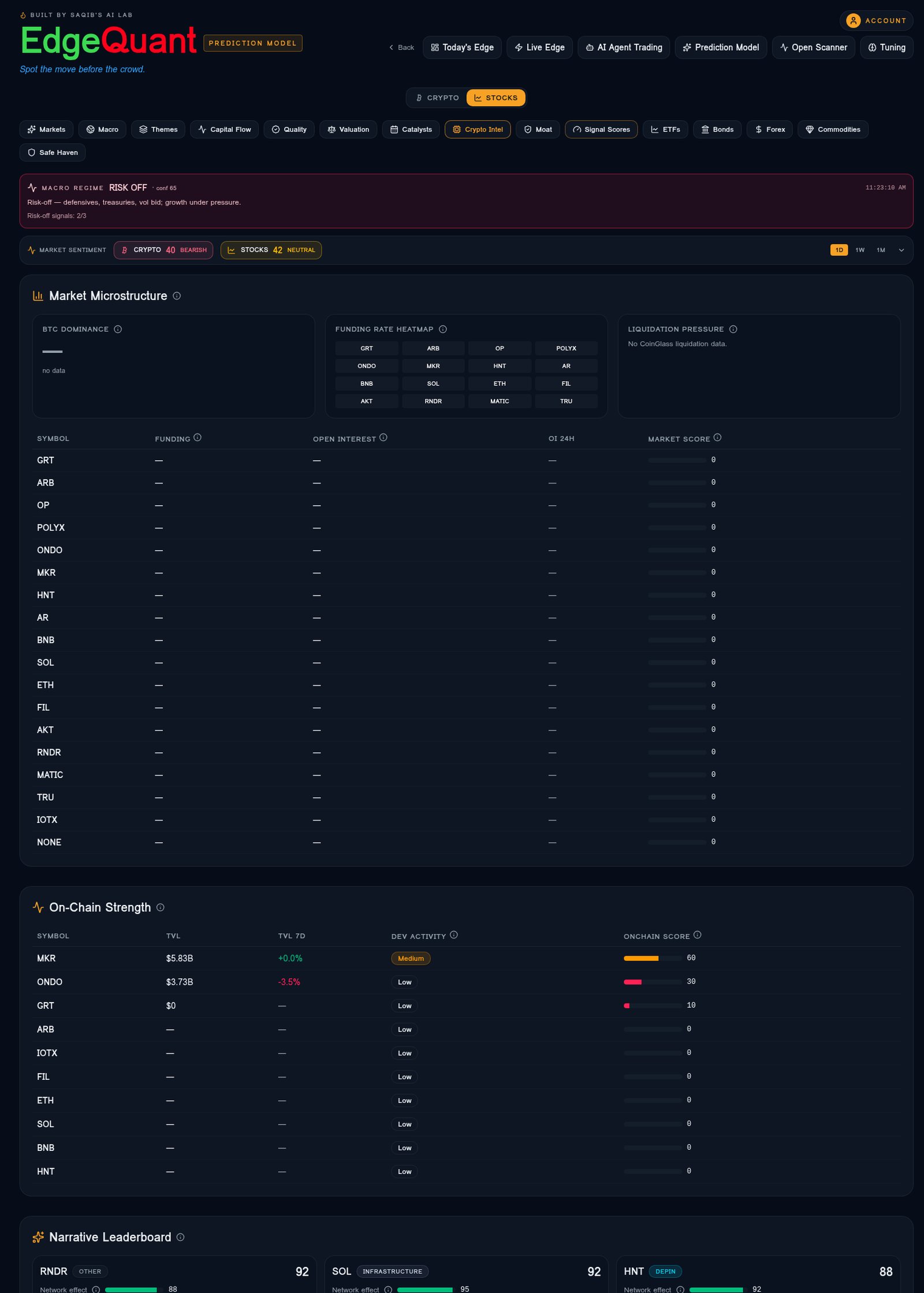Click the Market Microstructure bar chart icon
924x1293 pixels.
(x=38, y=296)
